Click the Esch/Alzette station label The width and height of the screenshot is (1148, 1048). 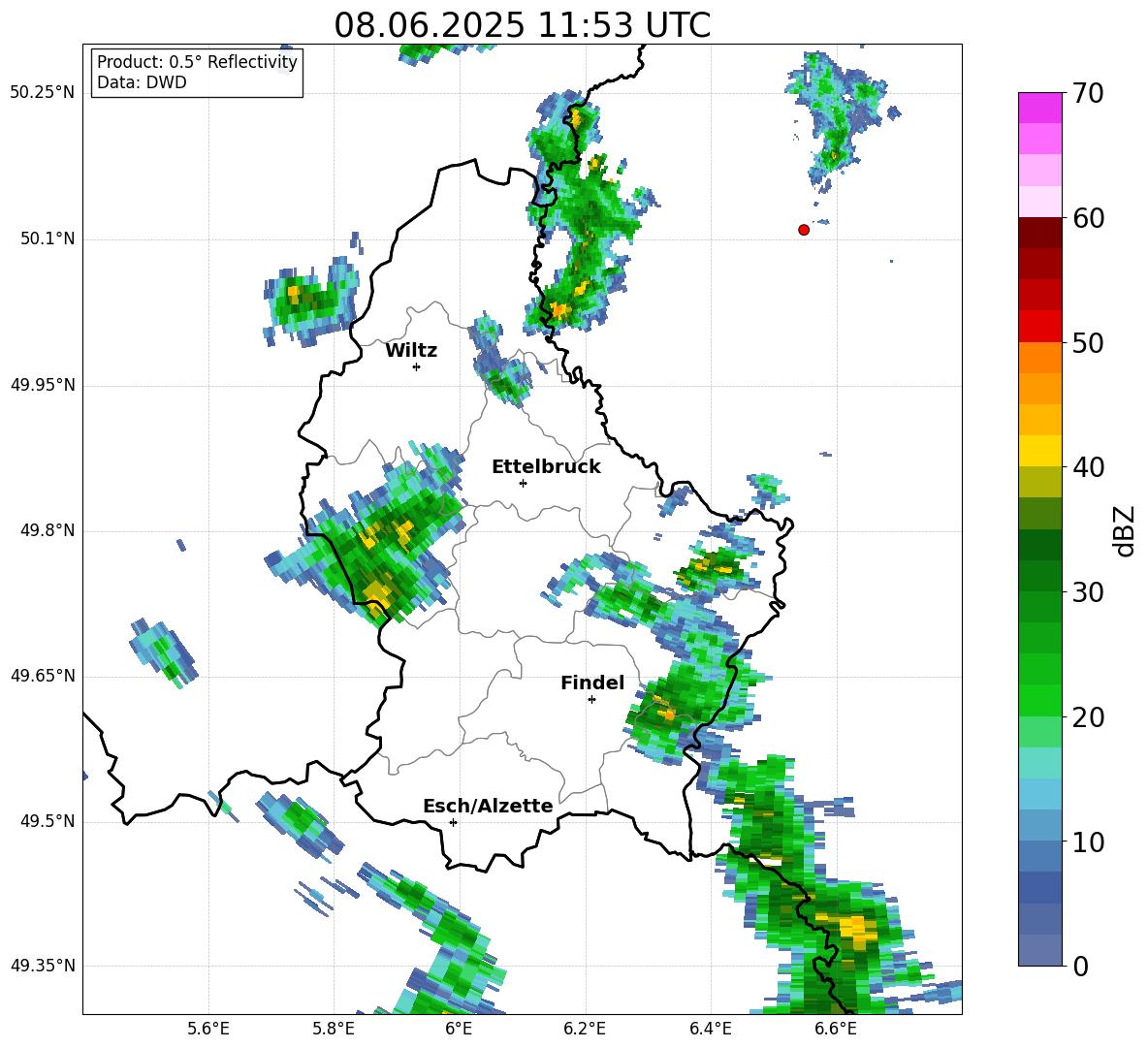coord(488,806)
